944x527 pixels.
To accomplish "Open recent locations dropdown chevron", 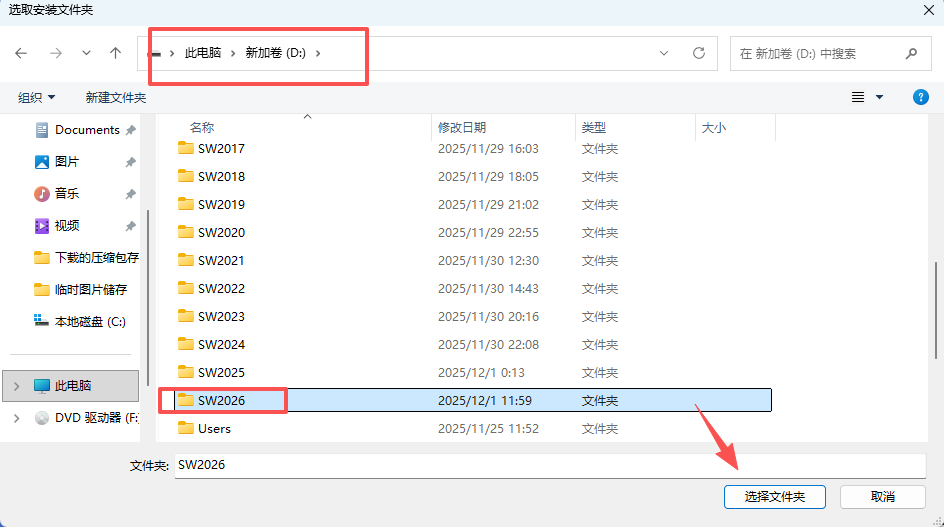I will point(87,53).
